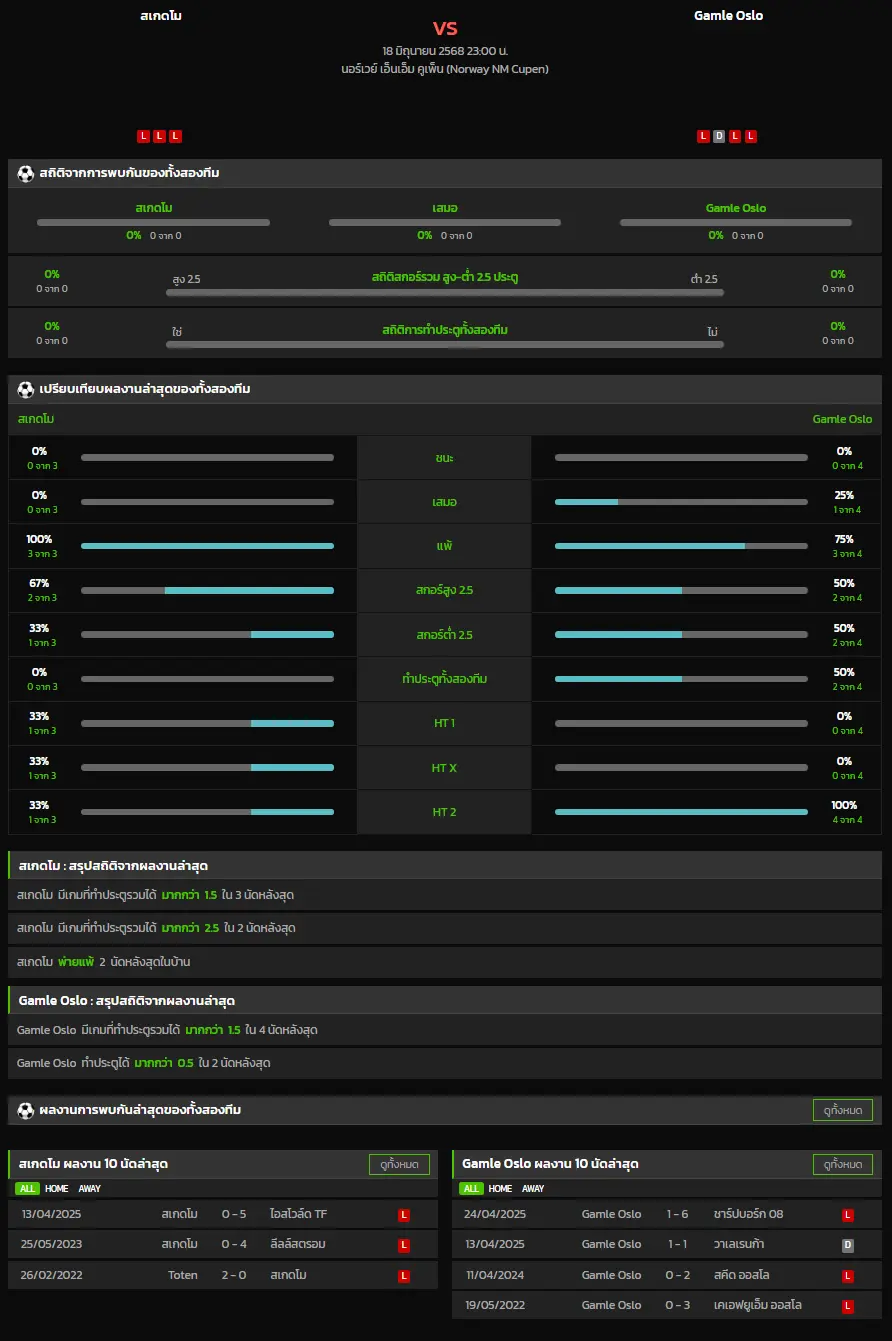
Task: Click the L result badge on the 25/05/2023 row
Action: [x=405, y=1245]
